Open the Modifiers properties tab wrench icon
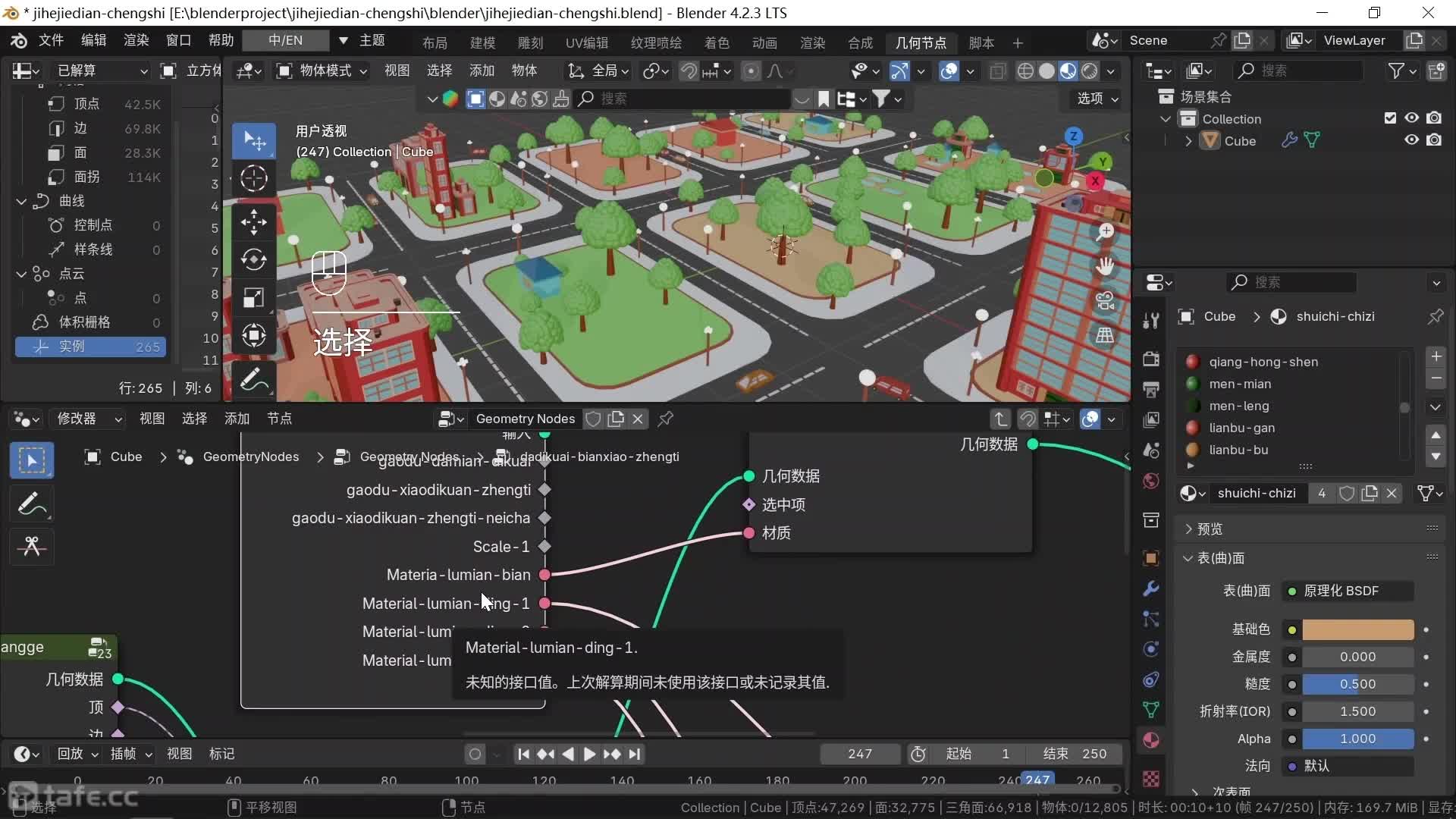The height and width of the screenshot is (819, 1456). click(1150, 588)
